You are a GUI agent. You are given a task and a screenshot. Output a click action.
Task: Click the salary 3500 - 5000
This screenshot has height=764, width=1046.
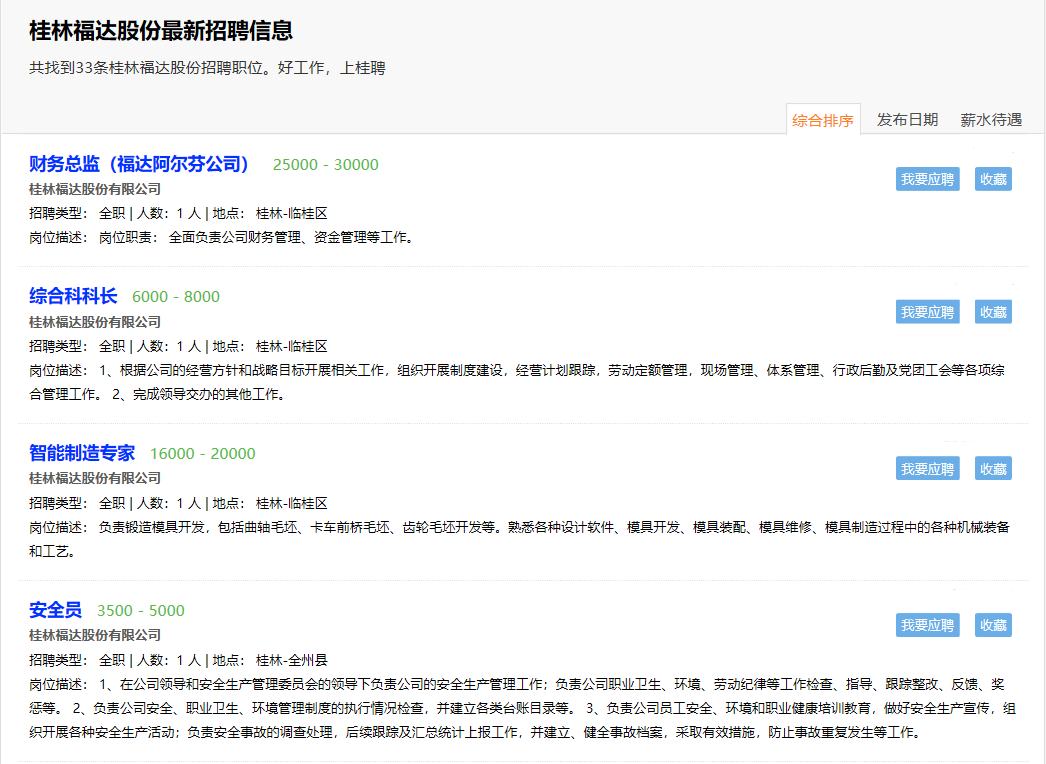pyautogui.click(x=141, y=611)
